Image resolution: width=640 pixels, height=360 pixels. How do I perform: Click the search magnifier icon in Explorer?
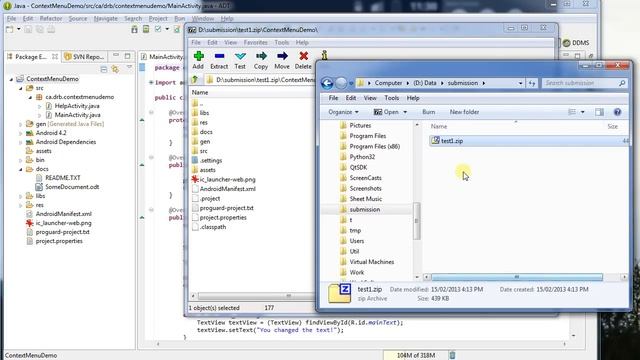click(622, 83)
